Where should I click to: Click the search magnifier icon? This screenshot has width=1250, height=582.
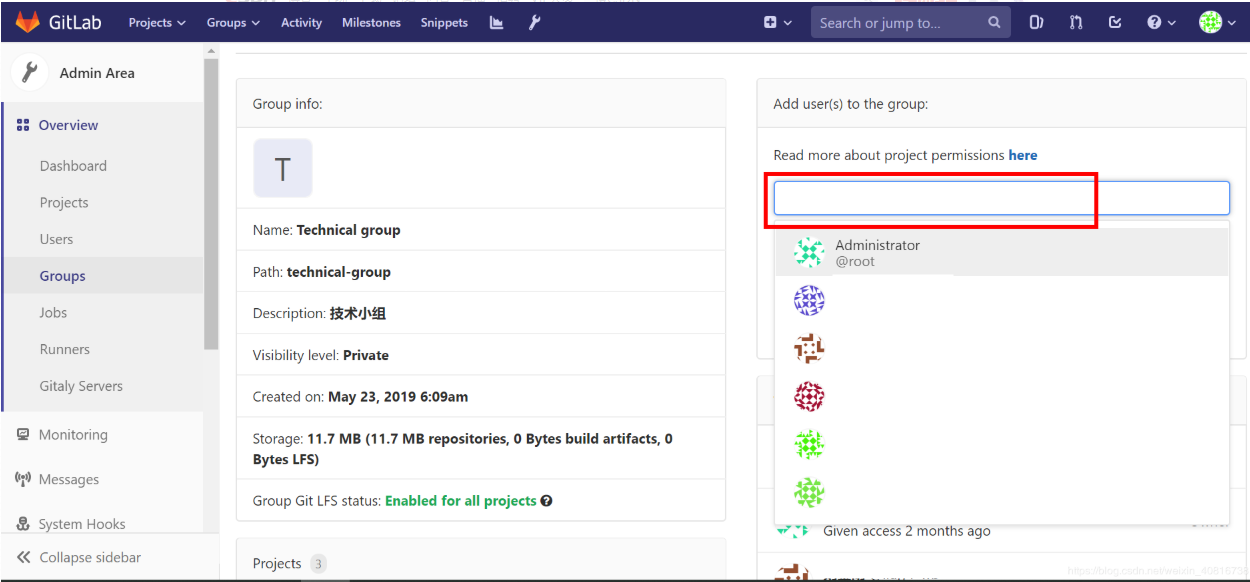994,22
